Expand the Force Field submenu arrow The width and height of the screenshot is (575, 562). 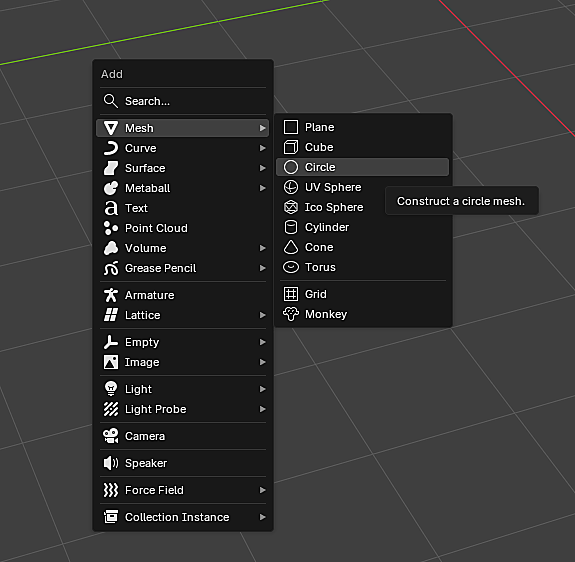tap(263, 490)
